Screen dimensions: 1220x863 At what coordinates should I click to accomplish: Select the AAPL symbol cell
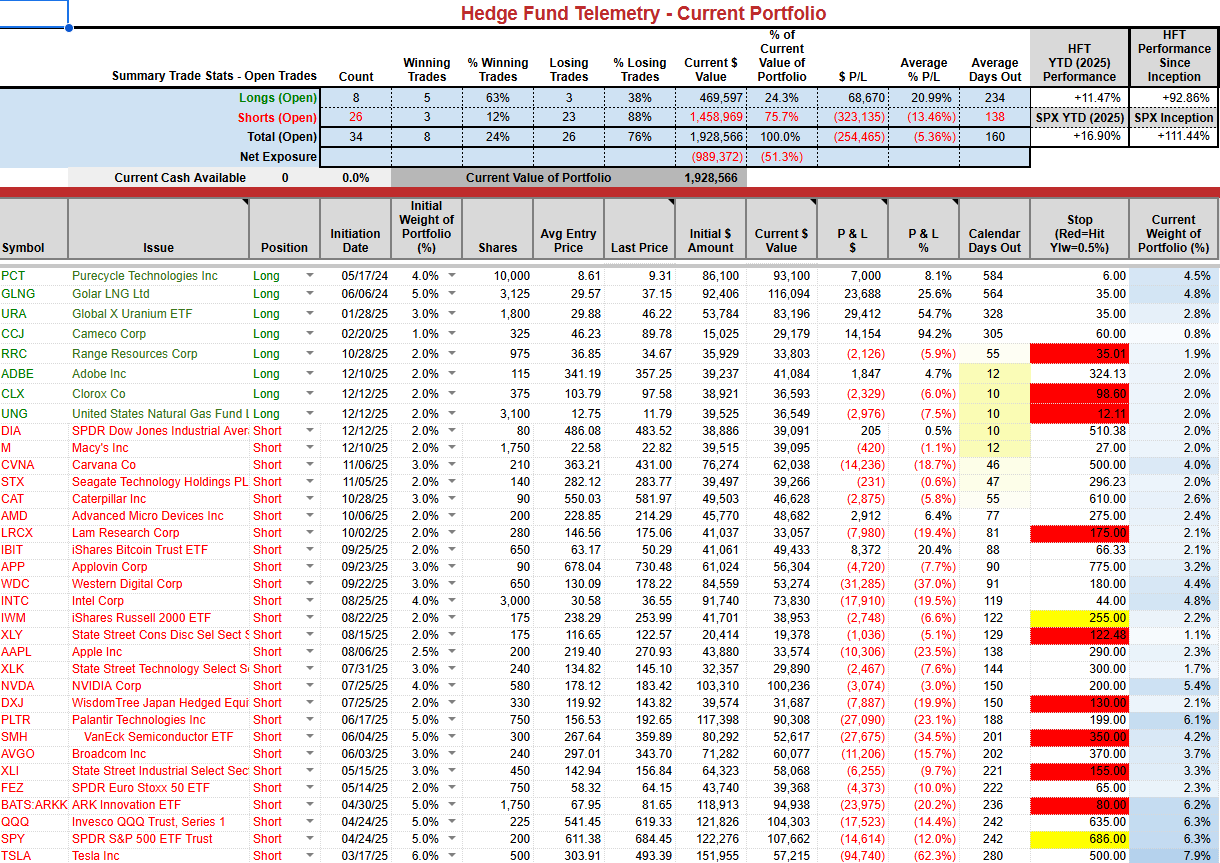pyautogui.click(x=34, y=652)
